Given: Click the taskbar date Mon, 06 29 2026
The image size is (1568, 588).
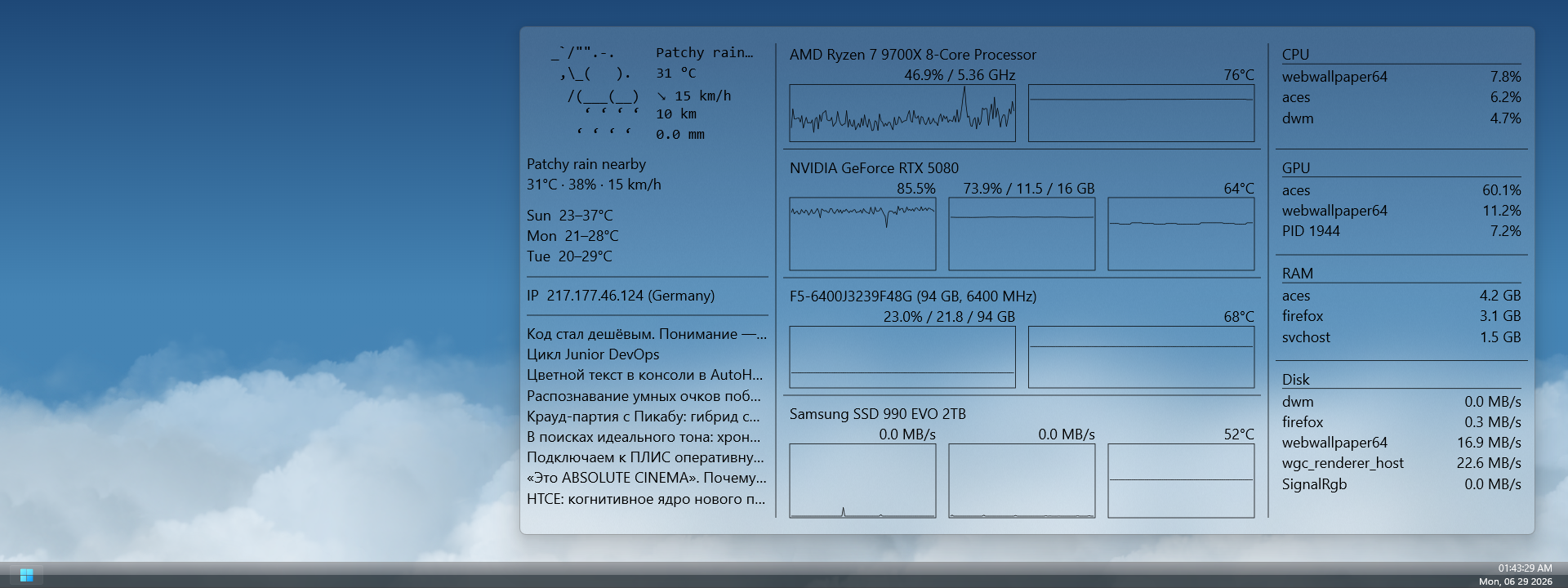Looking at the screenshot, I should coord(1515,581).
